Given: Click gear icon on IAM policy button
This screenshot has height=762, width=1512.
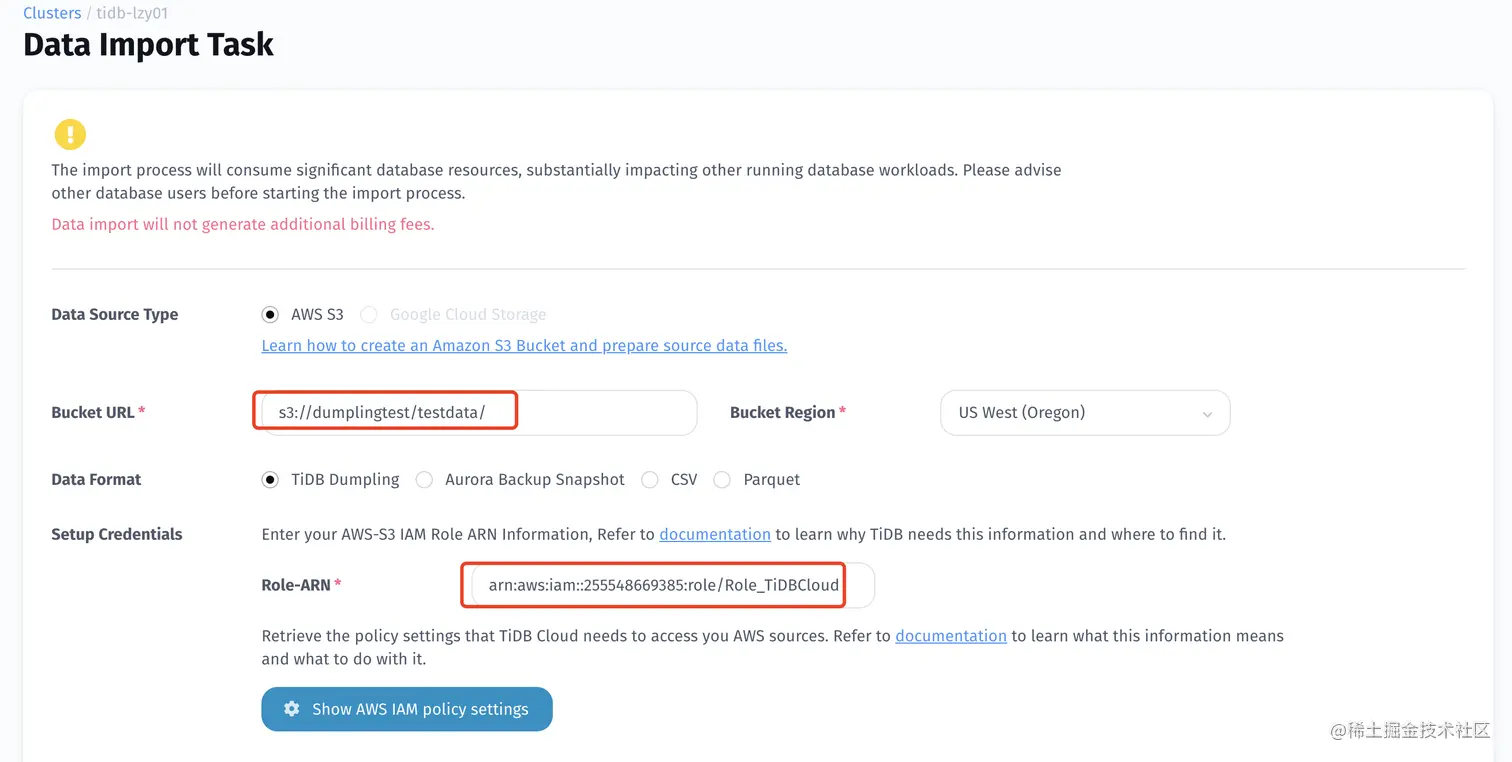Looking at the screenshot, I should click(x=291, y=709).
